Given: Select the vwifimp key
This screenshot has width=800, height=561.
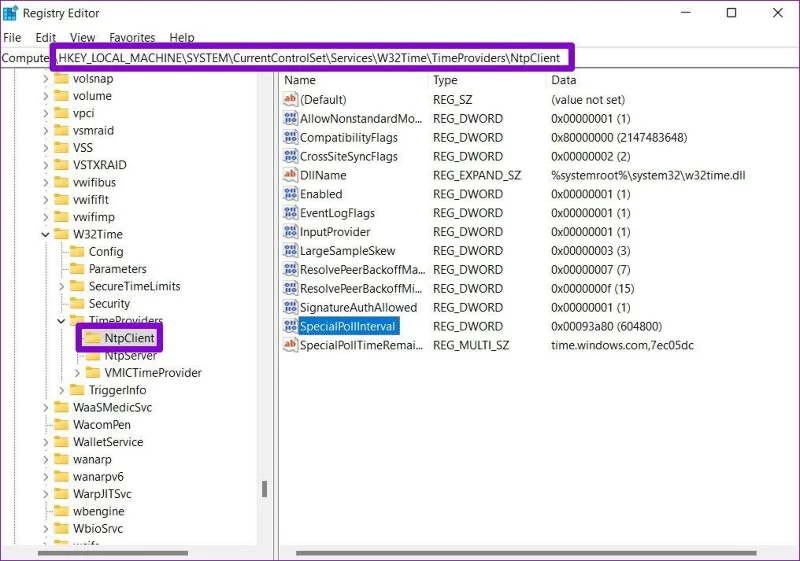Looking at the screenshot, I should 94,217.
